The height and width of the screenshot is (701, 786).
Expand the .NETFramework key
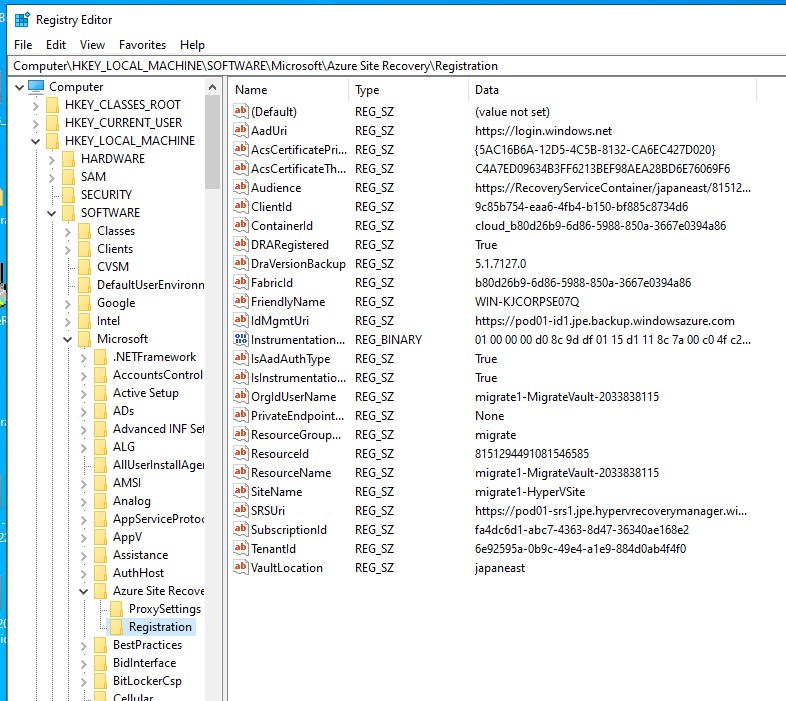[x=84, y=358]
